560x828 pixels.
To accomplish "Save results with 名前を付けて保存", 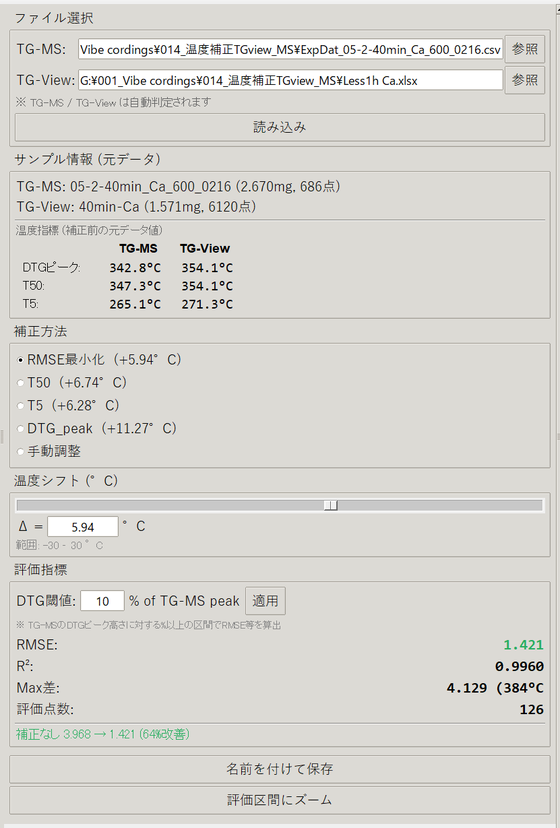I will coord(279,769).
